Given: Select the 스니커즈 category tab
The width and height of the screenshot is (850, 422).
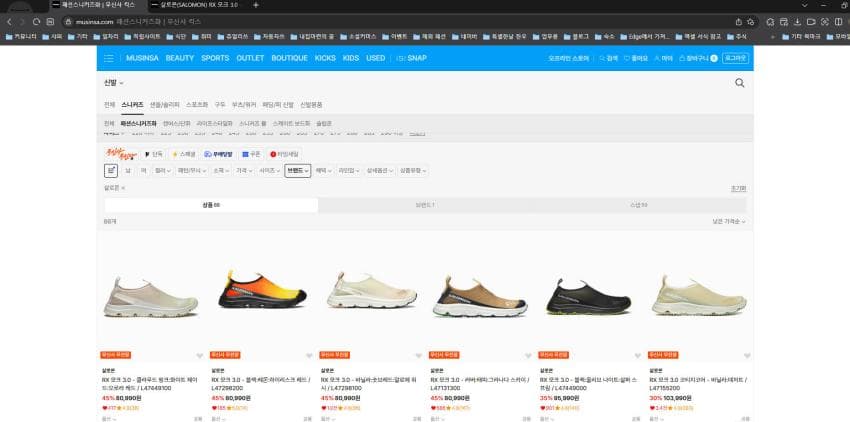Looking at the screenshot, I should point(132,104).
